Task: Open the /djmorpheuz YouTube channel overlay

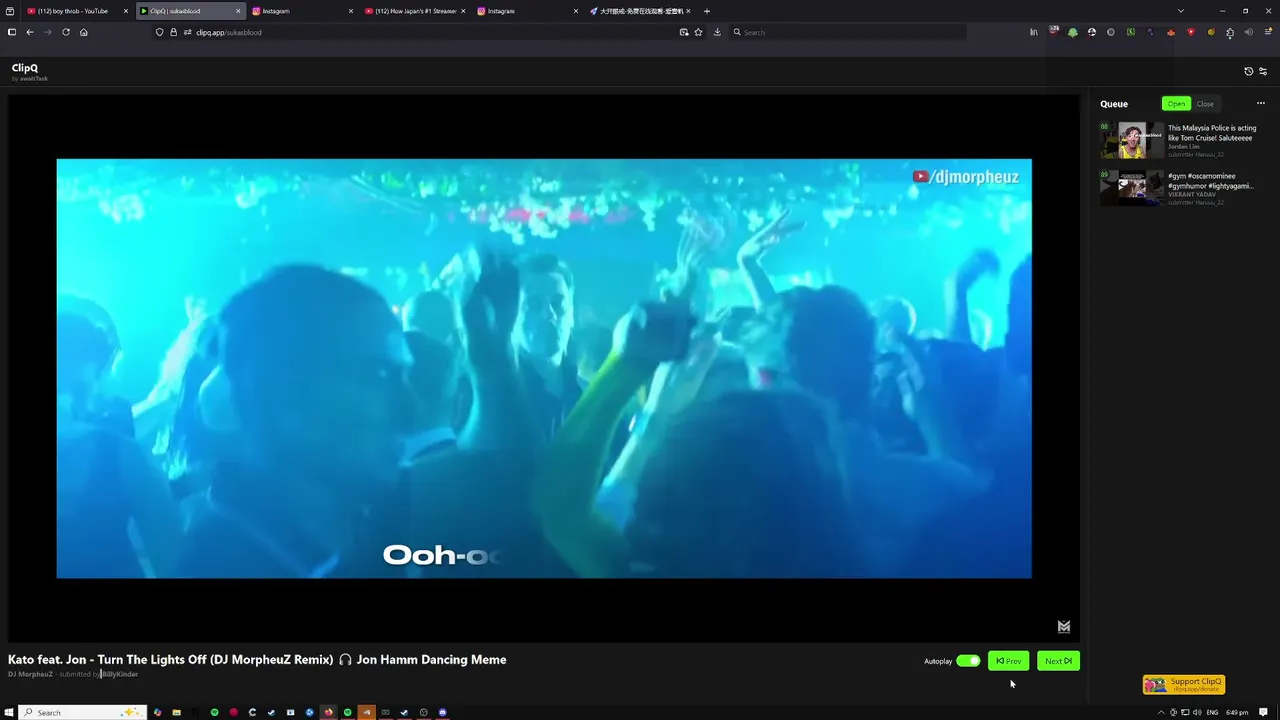Action: [x=966, y=177]
